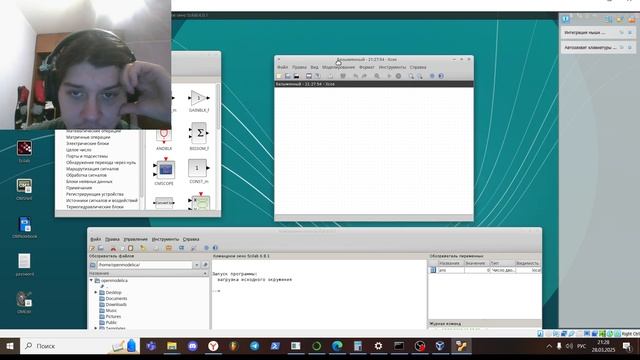Select Матричные операции palette category
The image size is (640, 360).
88,138
